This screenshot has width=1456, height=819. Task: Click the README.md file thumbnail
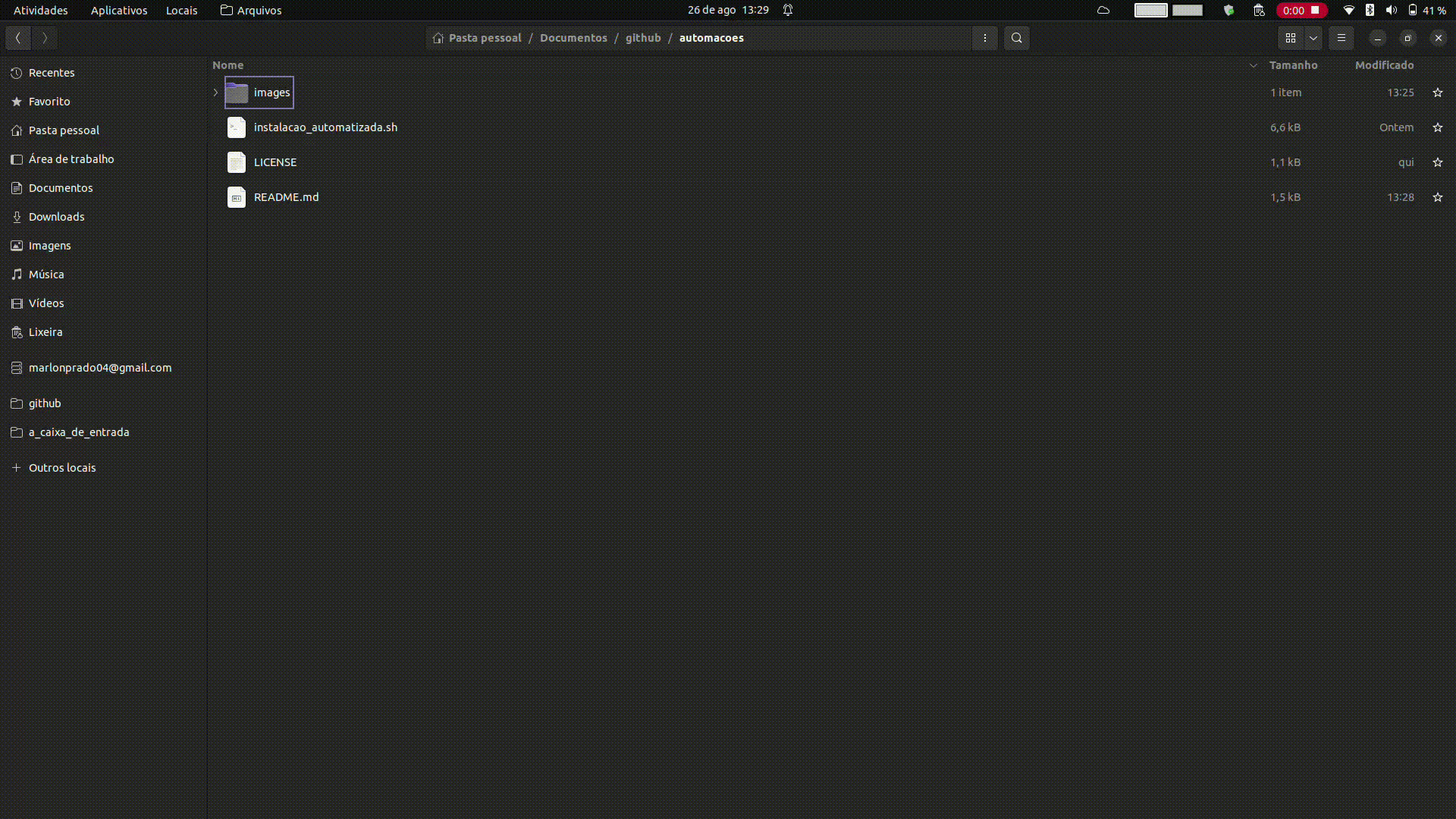coord(237,197)
